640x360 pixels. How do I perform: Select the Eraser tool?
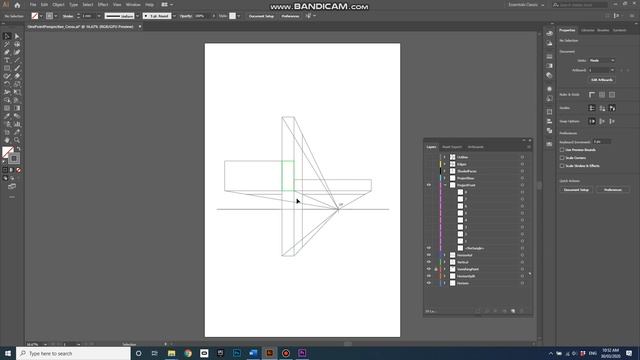pos(17,76)
